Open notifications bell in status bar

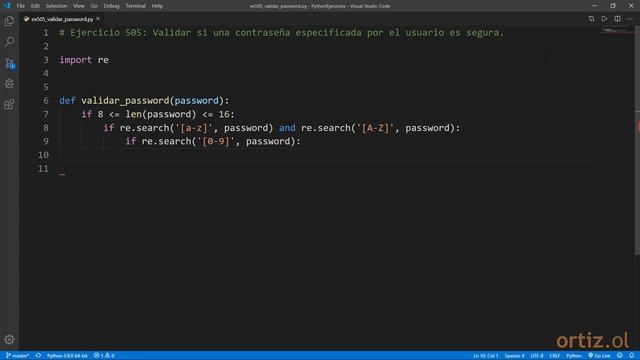631,356
